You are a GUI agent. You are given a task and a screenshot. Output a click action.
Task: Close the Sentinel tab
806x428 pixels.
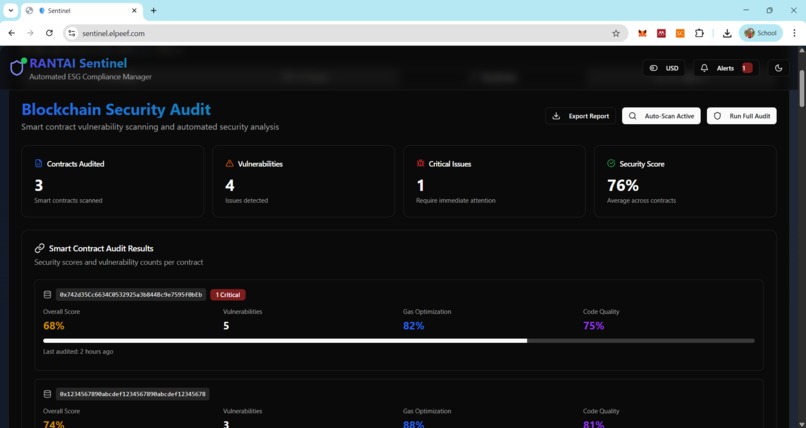tap(134, 10)
